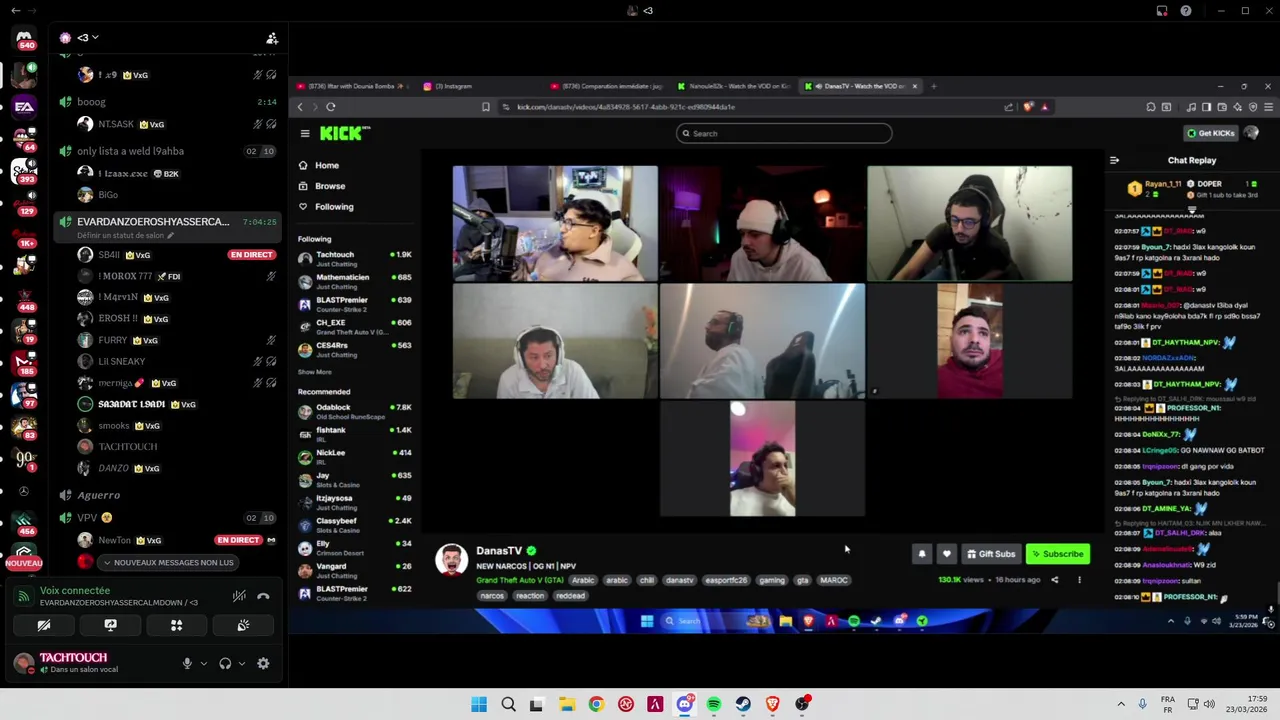Open microphone input options chevron
This screenshot has height=720, width=1280.
click(x=203, y=663)
